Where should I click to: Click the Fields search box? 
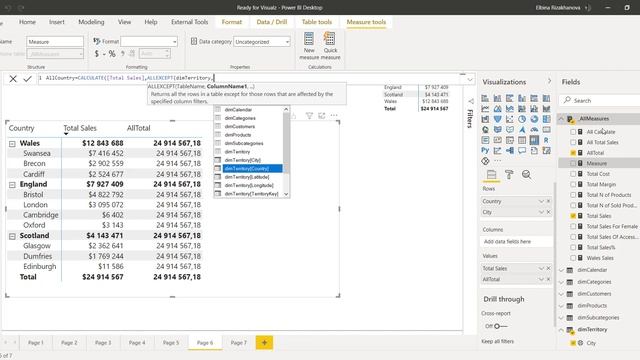601,100
